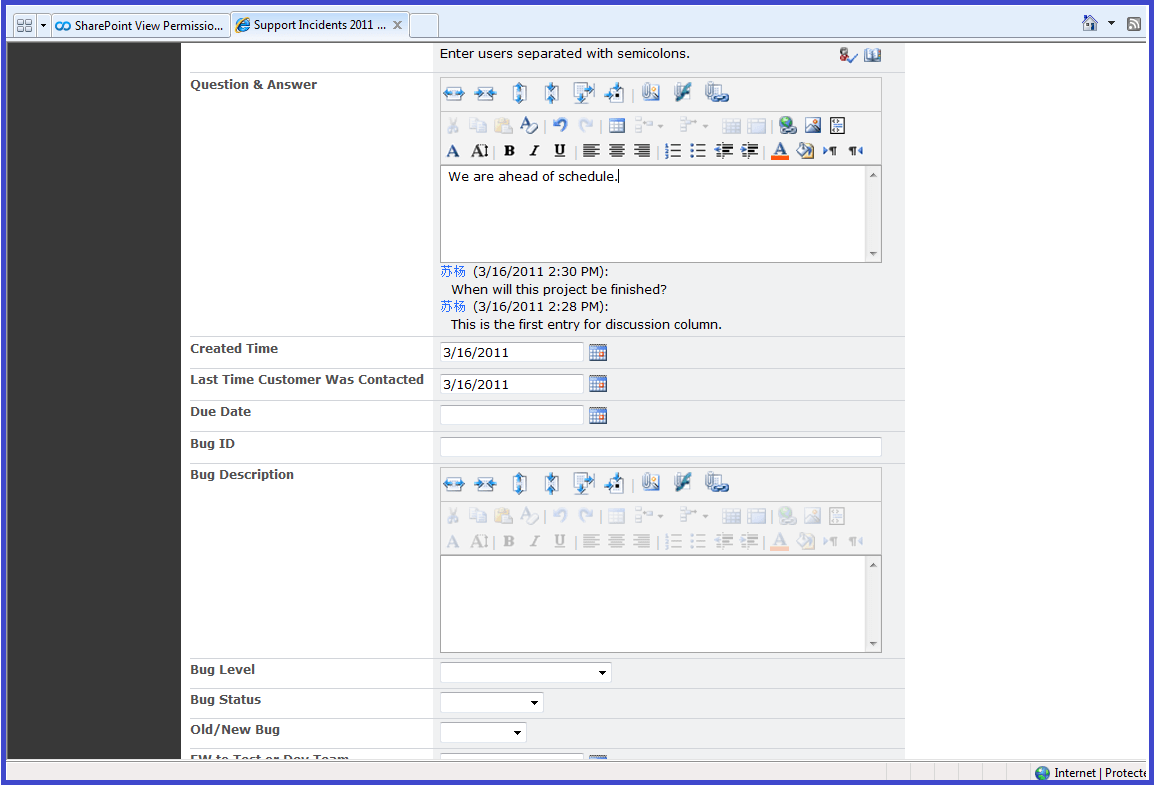Click into Question & Answer text area

coord(654,214)
